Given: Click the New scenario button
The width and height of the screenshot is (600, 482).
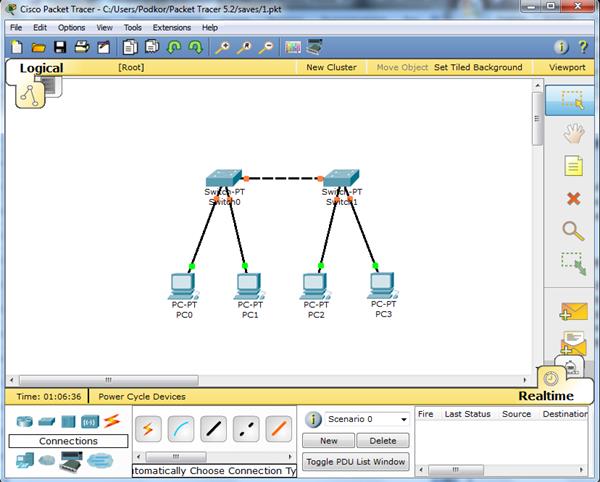Looking at the screenshot, I should tap(329, 441).
